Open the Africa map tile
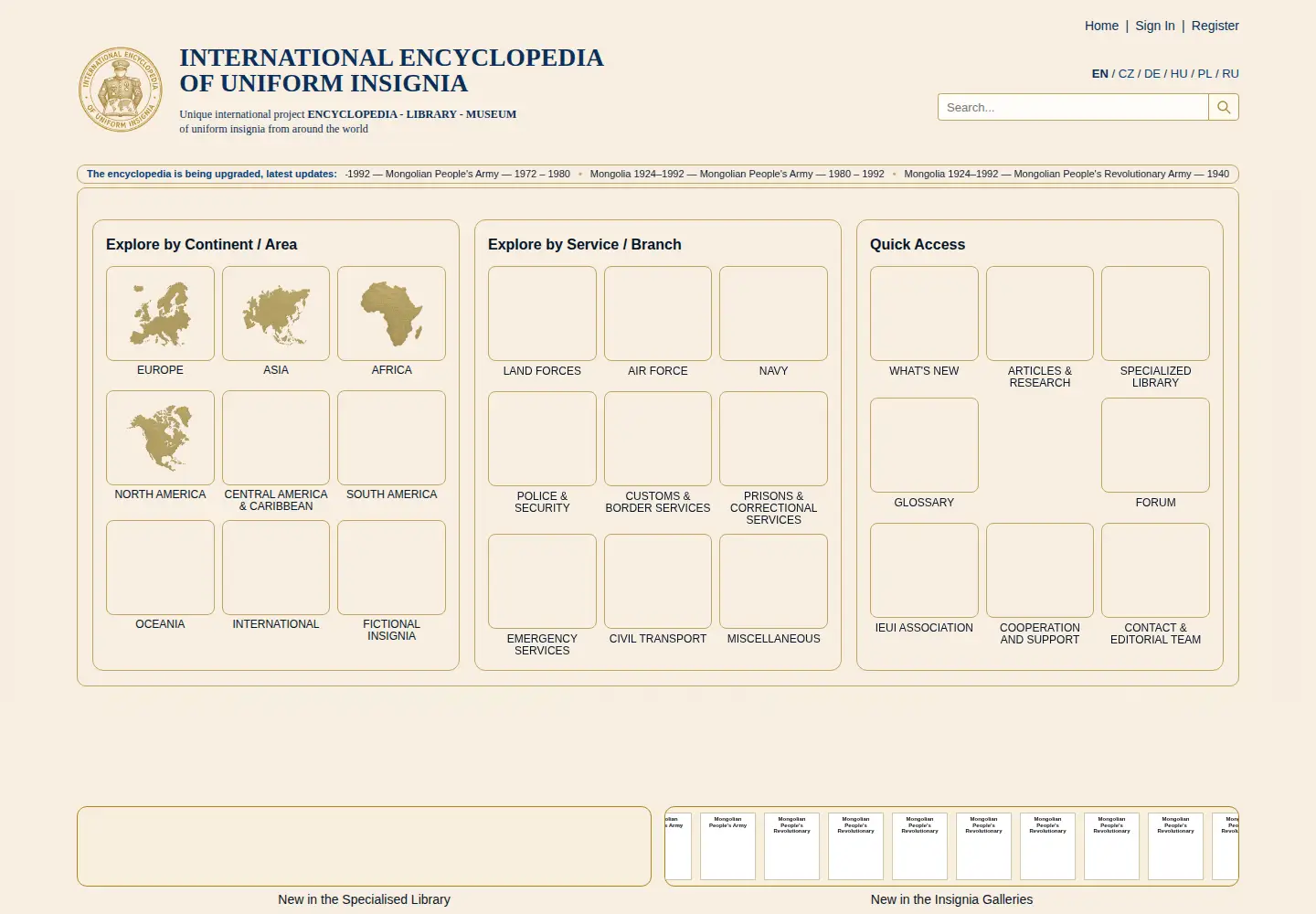This screenshot has width=1316, height=914. [x=391, y=314]
